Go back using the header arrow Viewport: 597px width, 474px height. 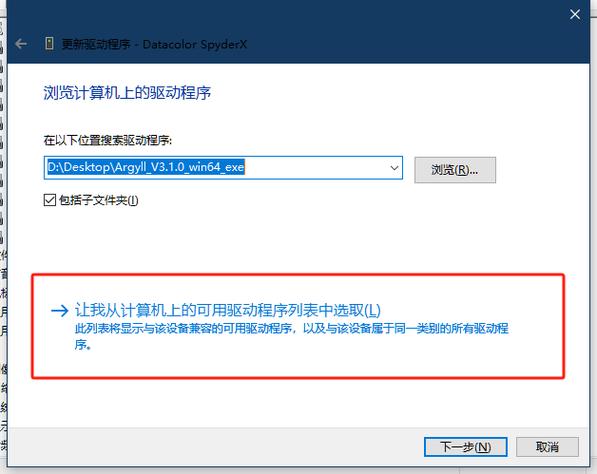(x=21, y=44)
